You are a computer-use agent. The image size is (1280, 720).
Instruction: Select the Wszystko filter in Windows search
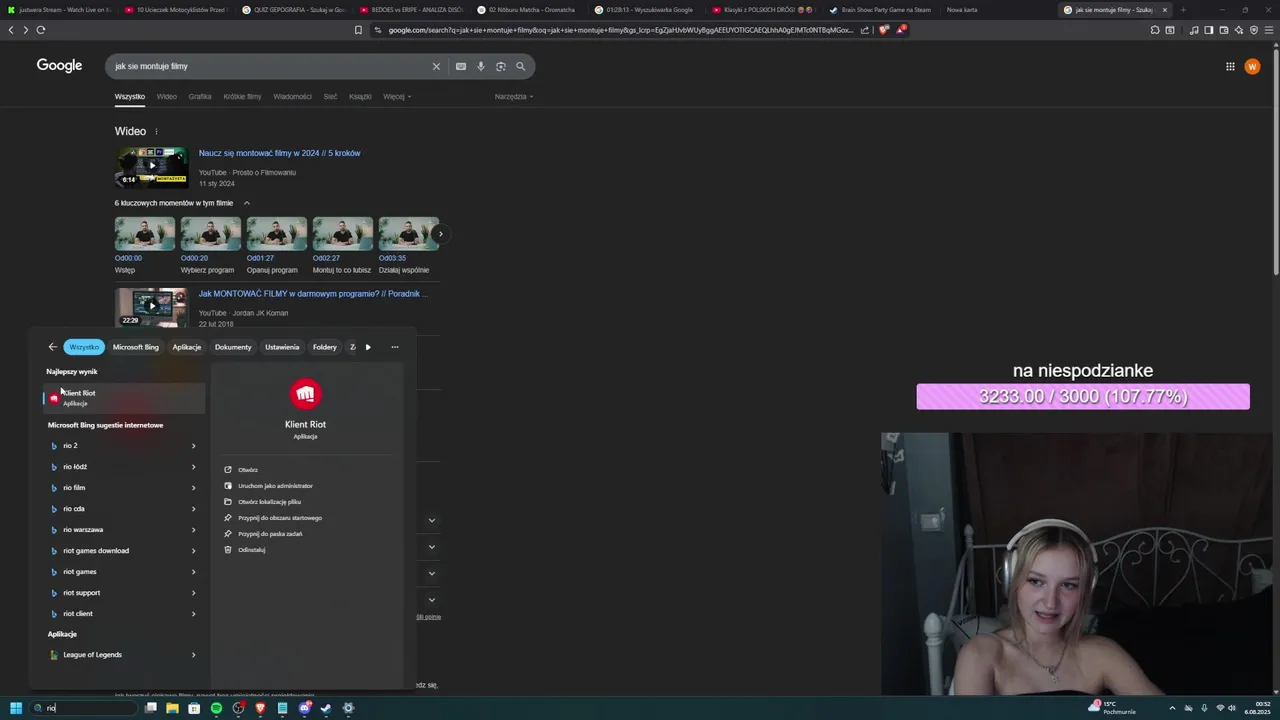[x=84, y=347]
